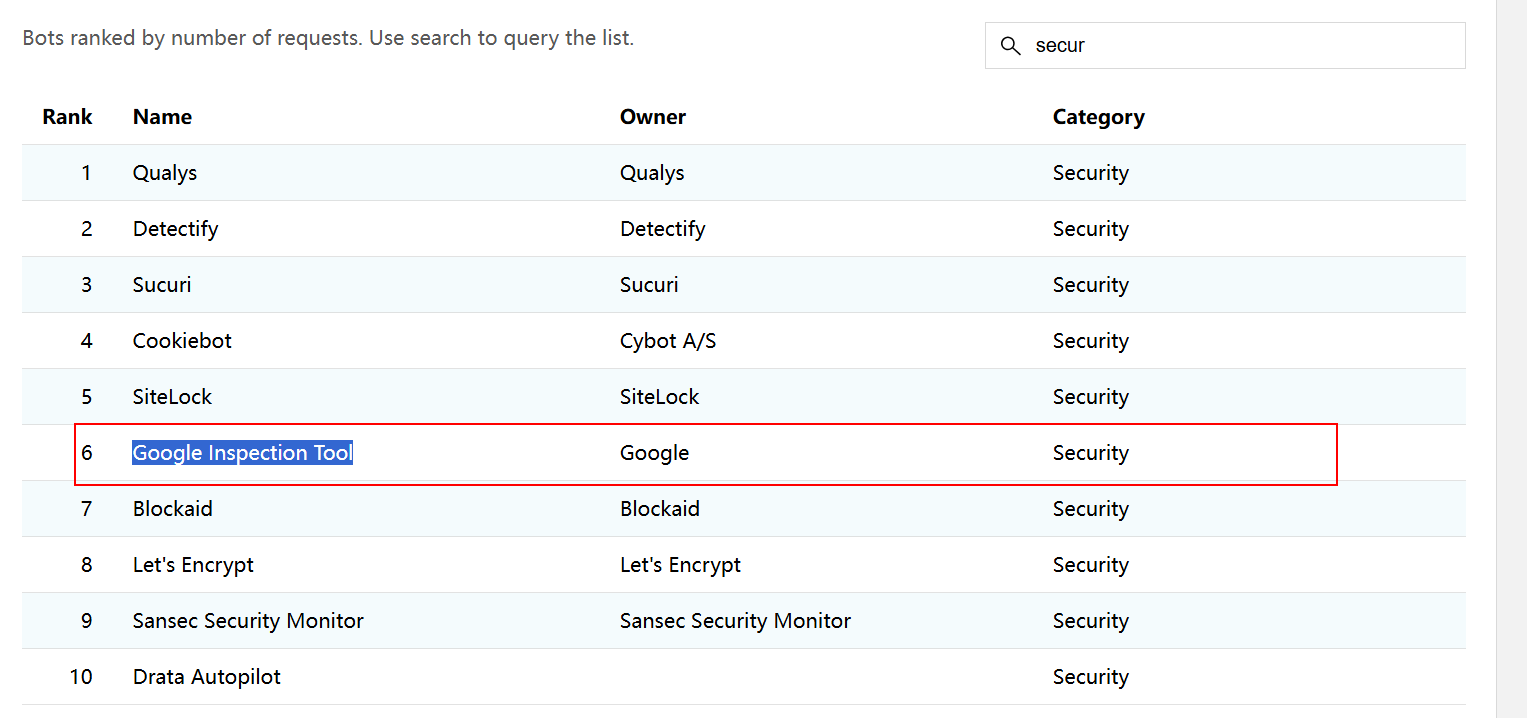Viewport: 1527px width, 718px height.
Task: Click the Name column header
Action: [162, 117]
